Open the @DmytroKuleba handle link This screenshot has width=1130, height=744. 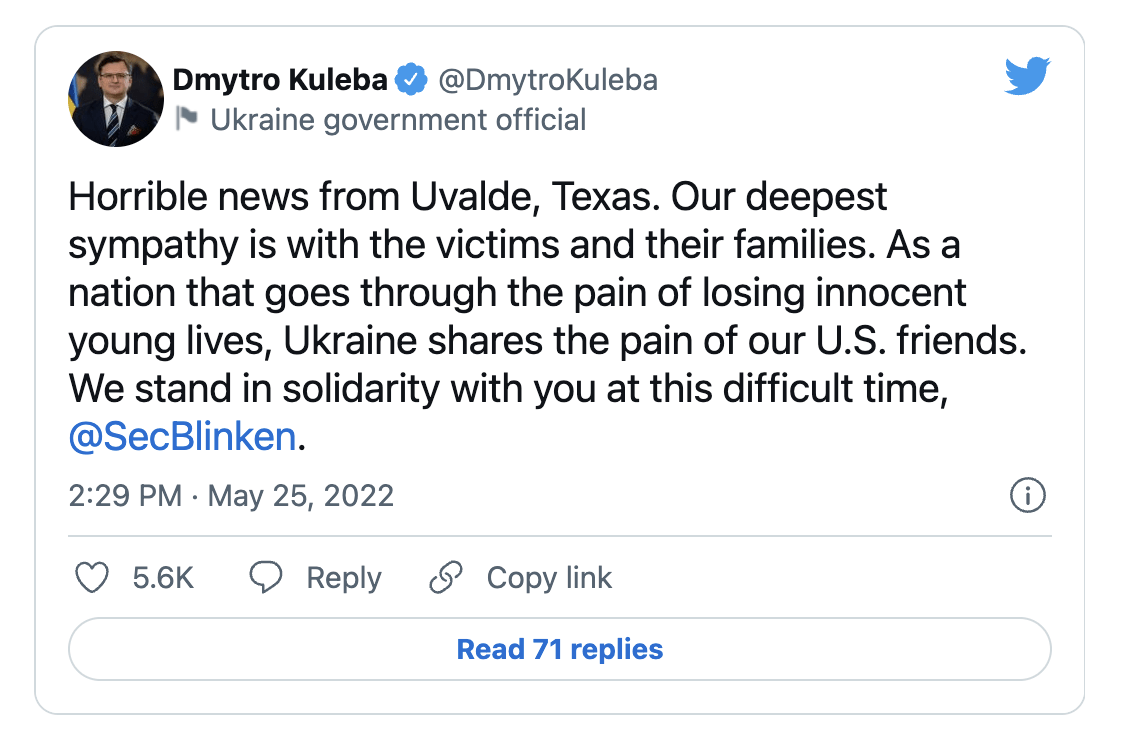coord(548,80)
